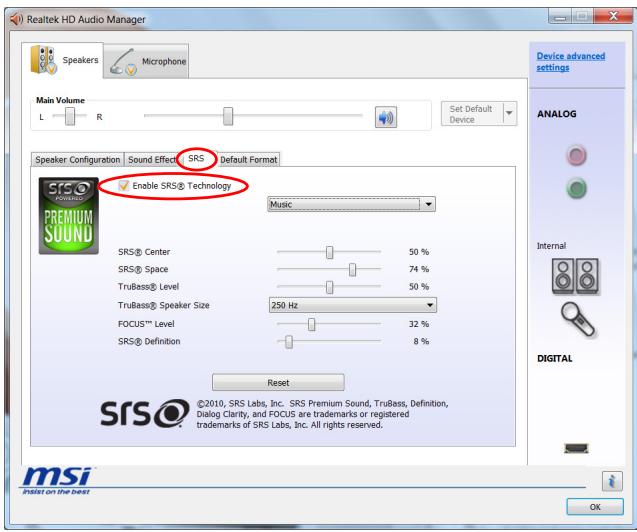Image resolution: width=637 pixels, height=532 pixels.
Task: Click the Realtek speaker title bar icon
Action: pos(16,19)
